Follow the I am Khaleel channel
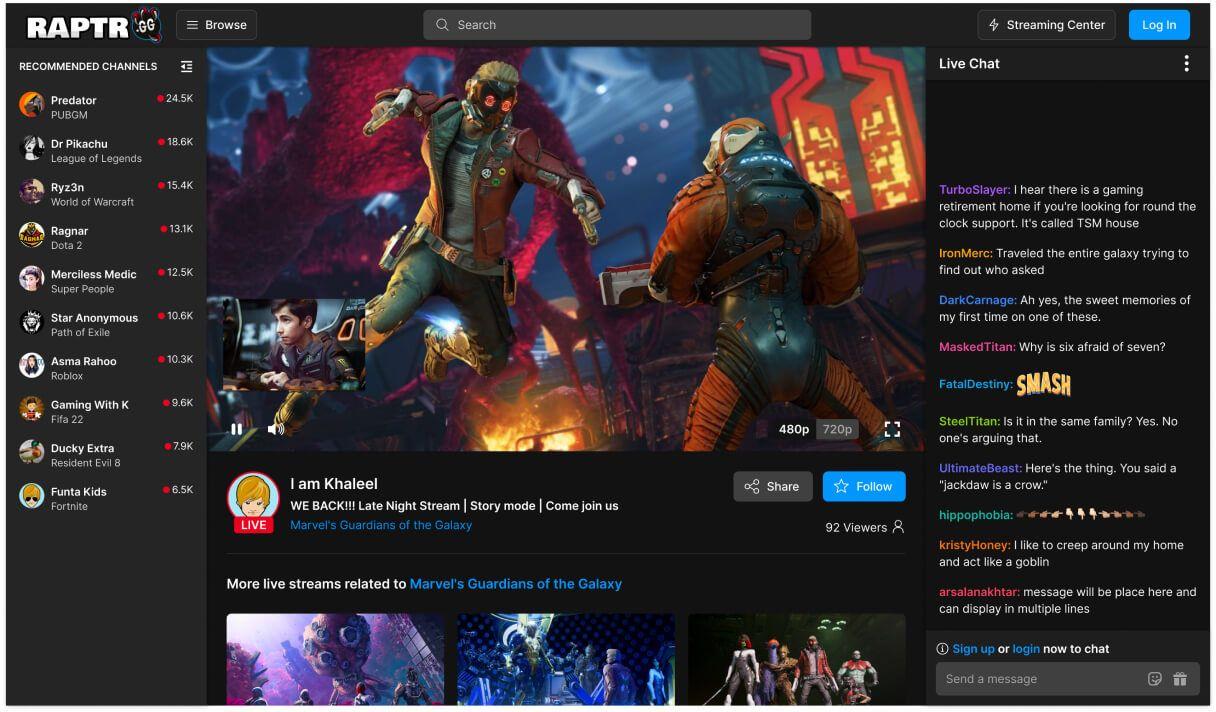The image size is (1216, 712). tap(864, 487)
